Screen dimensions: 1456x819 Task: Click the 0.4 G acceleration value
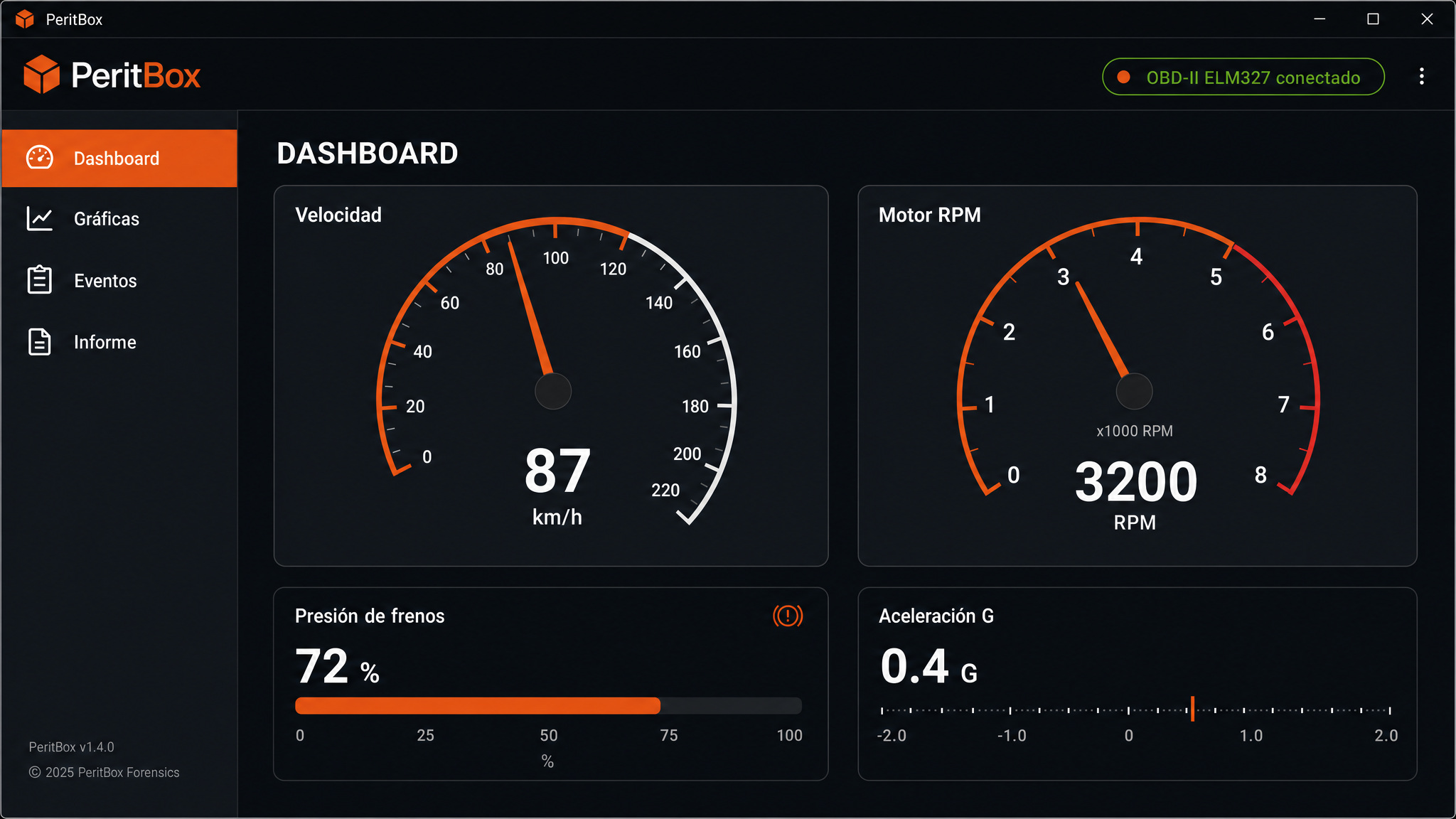928,666
